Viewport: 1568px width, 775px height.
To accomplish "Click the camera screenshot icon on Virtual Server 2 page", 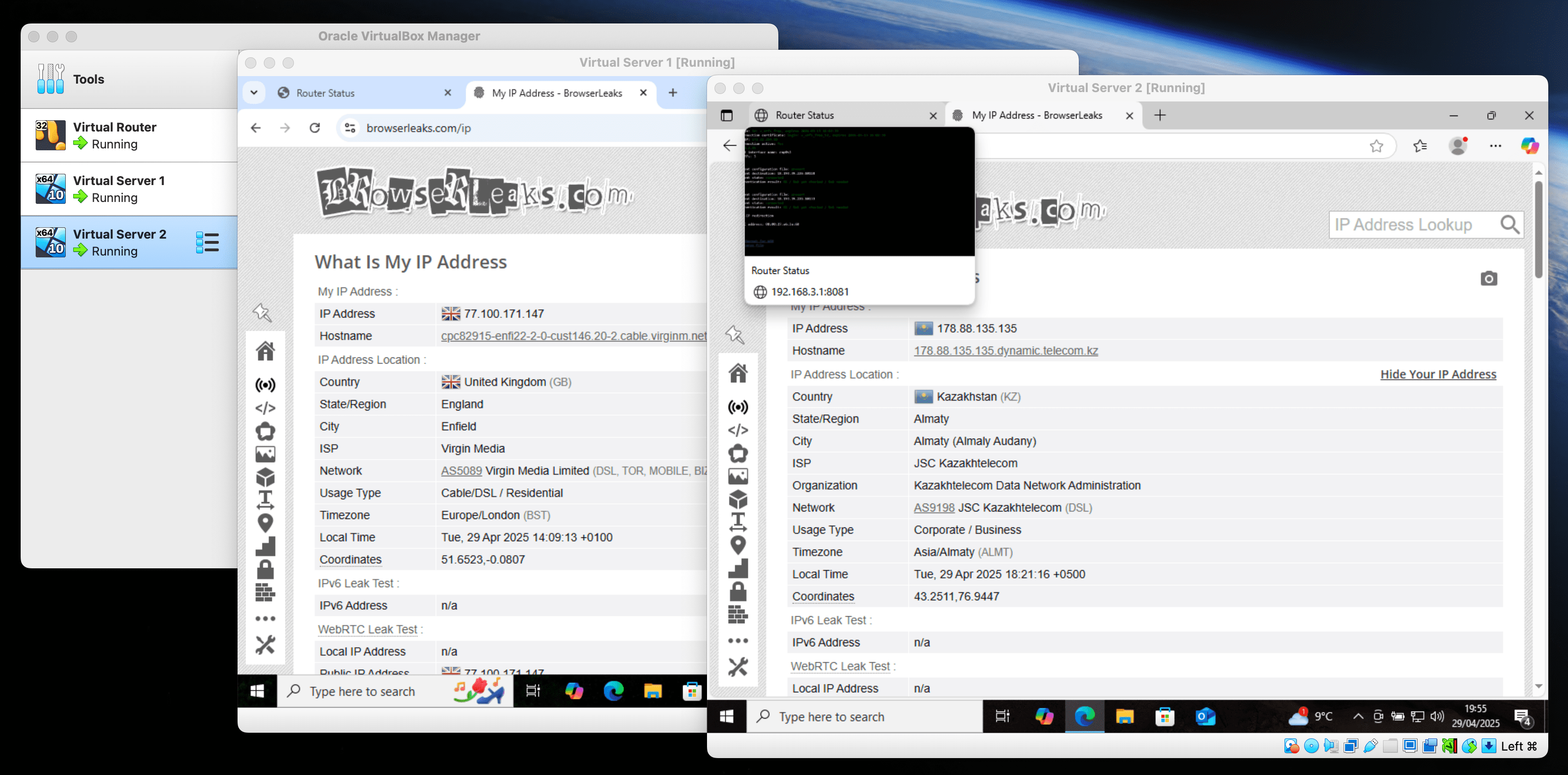I will (x=1488, y=278).
